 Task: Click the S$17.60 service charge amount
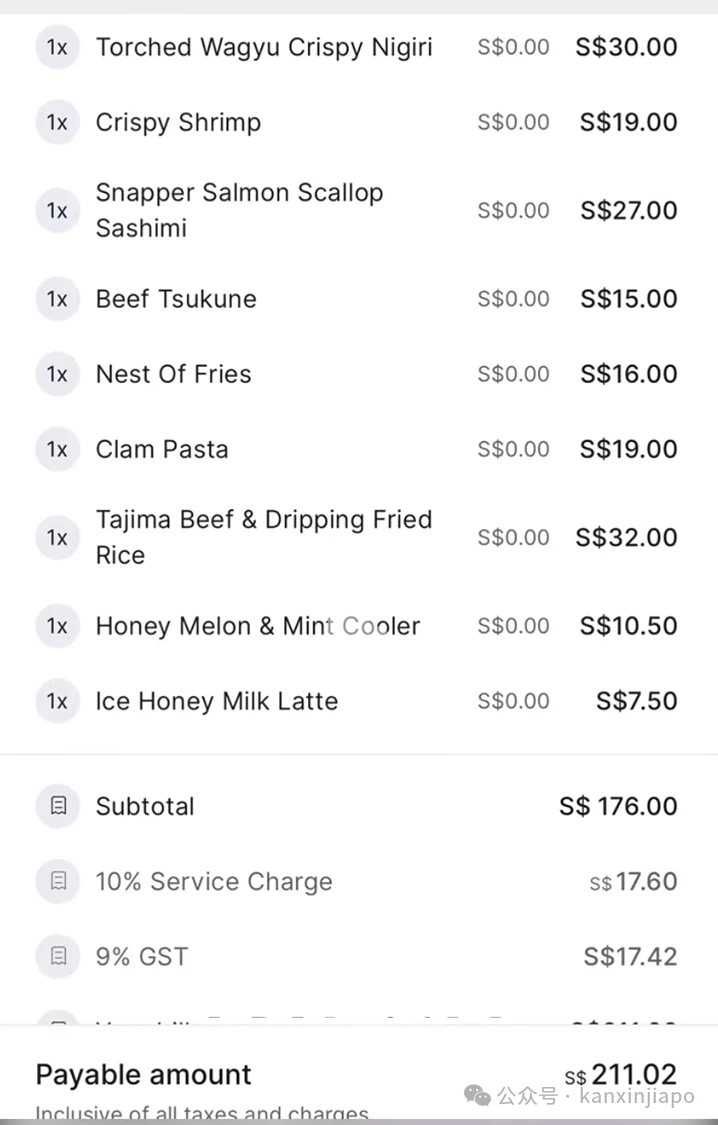633,881
